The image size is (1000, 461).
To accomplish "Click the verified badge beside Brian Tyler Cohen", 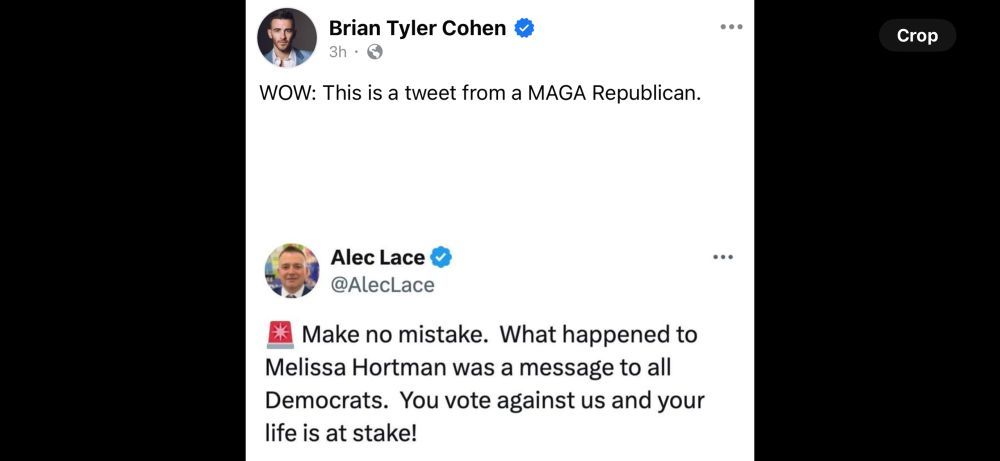I will point(524,28).
